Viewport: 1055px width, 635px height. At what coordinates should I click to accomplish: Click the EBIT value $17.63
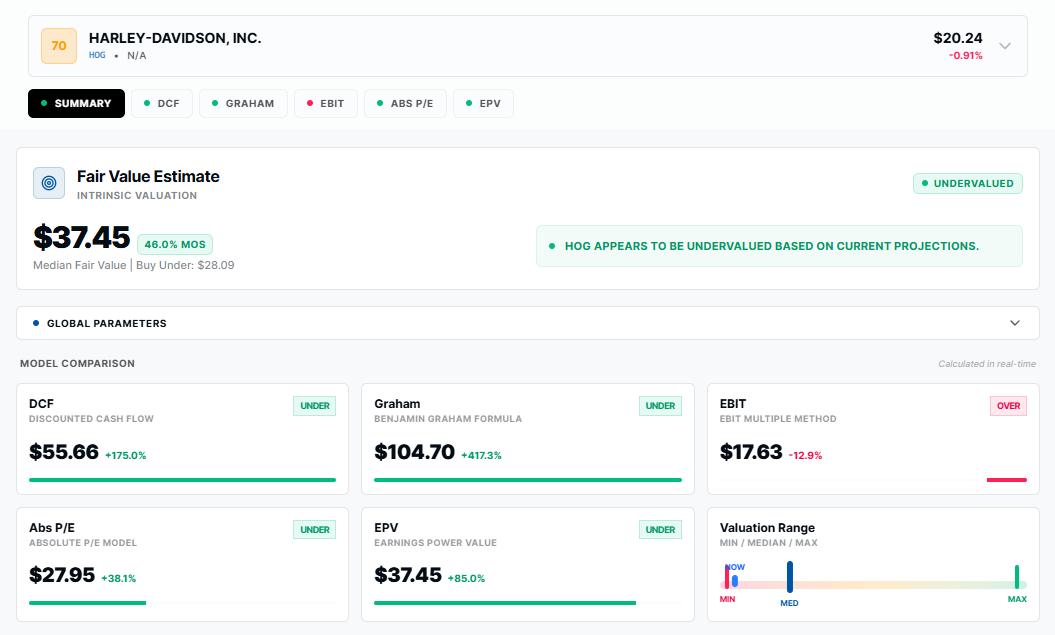tap(751, 452)
